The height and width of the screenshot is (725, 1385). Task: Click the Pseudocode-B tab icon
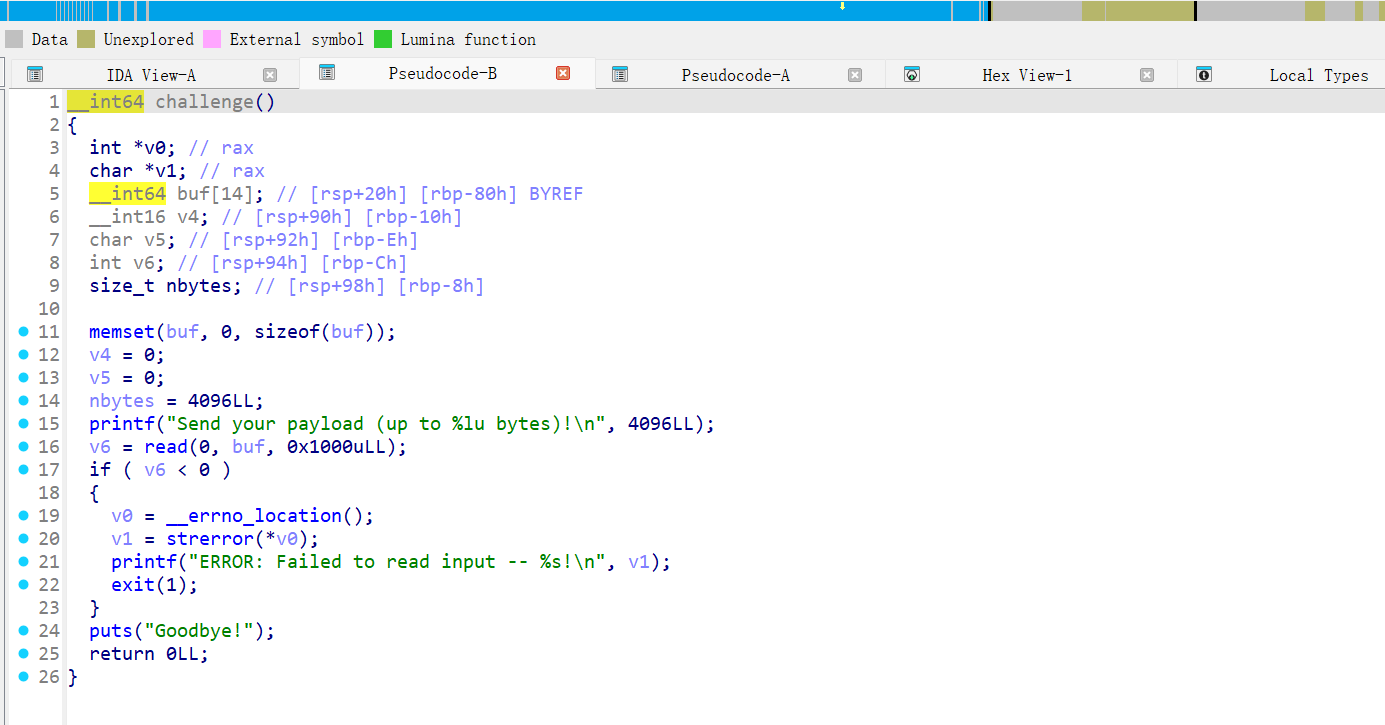pos(327,73)
